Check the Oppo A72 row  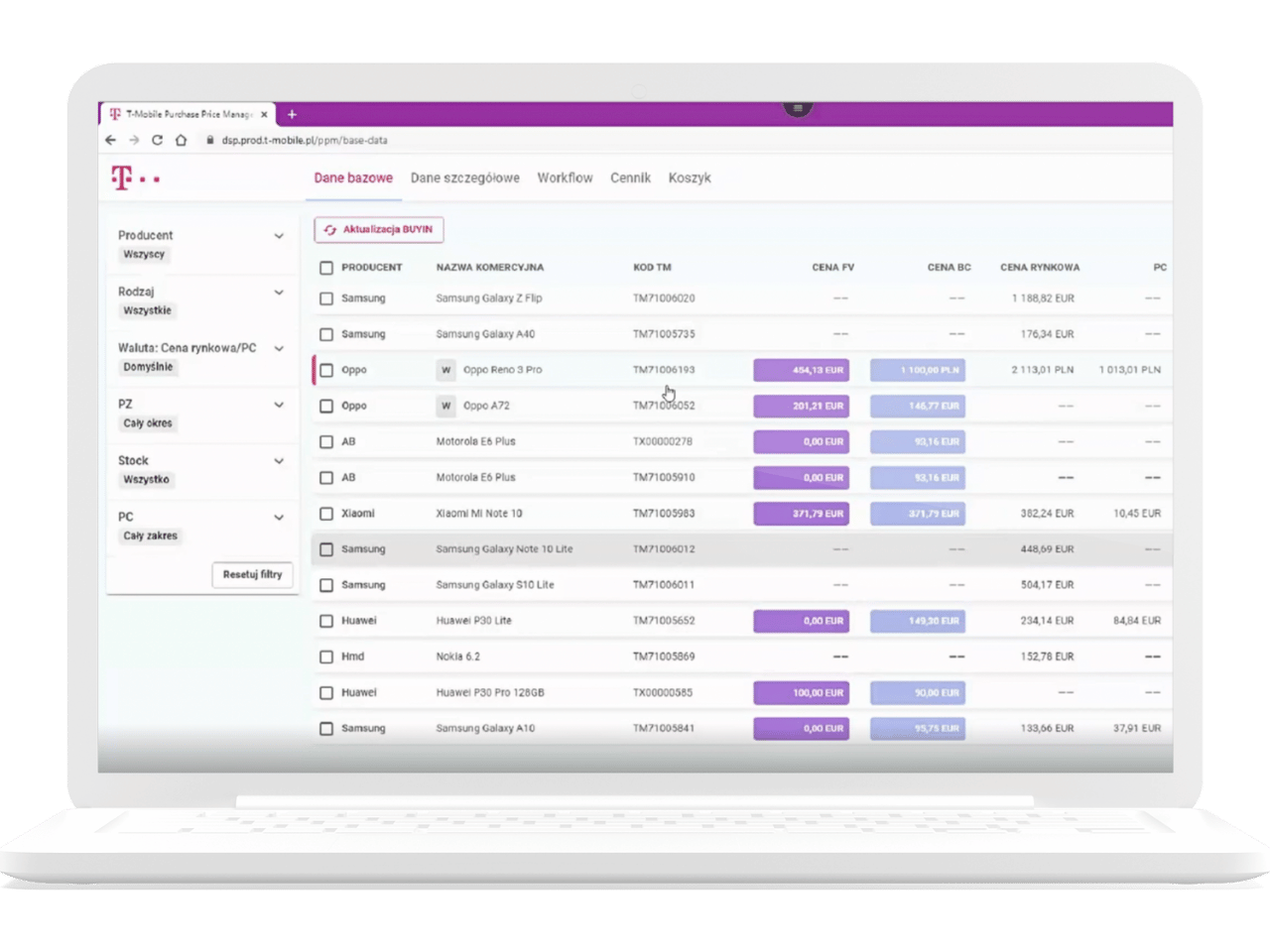pos(326,406)
